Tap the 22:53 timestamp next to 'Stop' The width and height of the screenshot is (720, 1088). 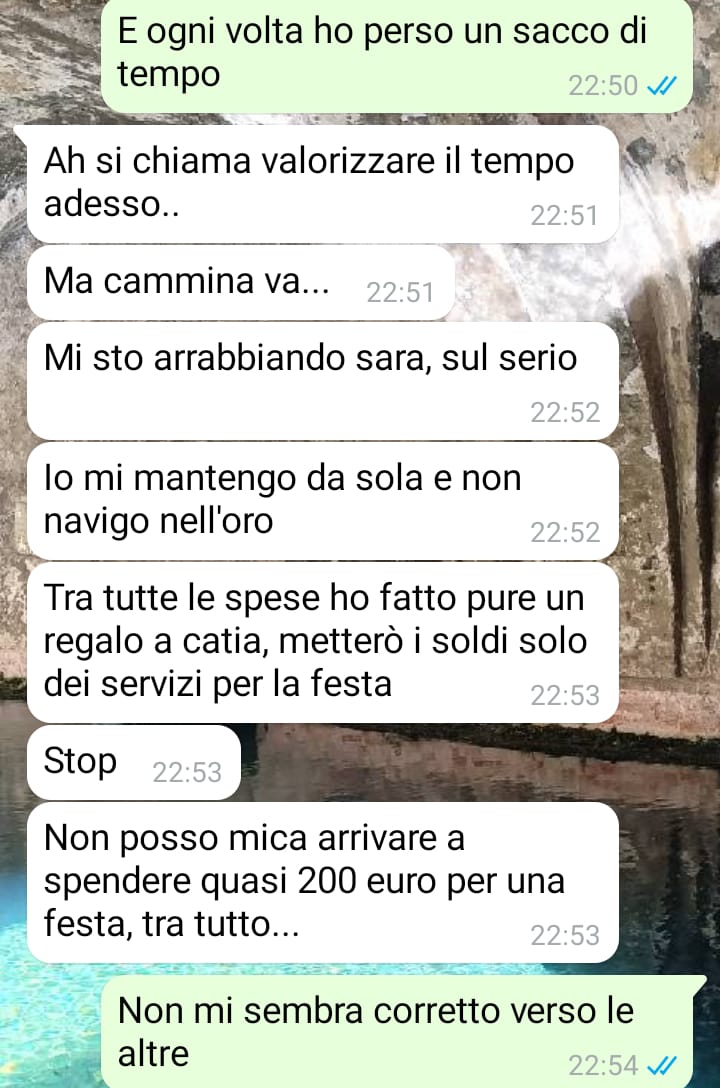coord(187,772)
